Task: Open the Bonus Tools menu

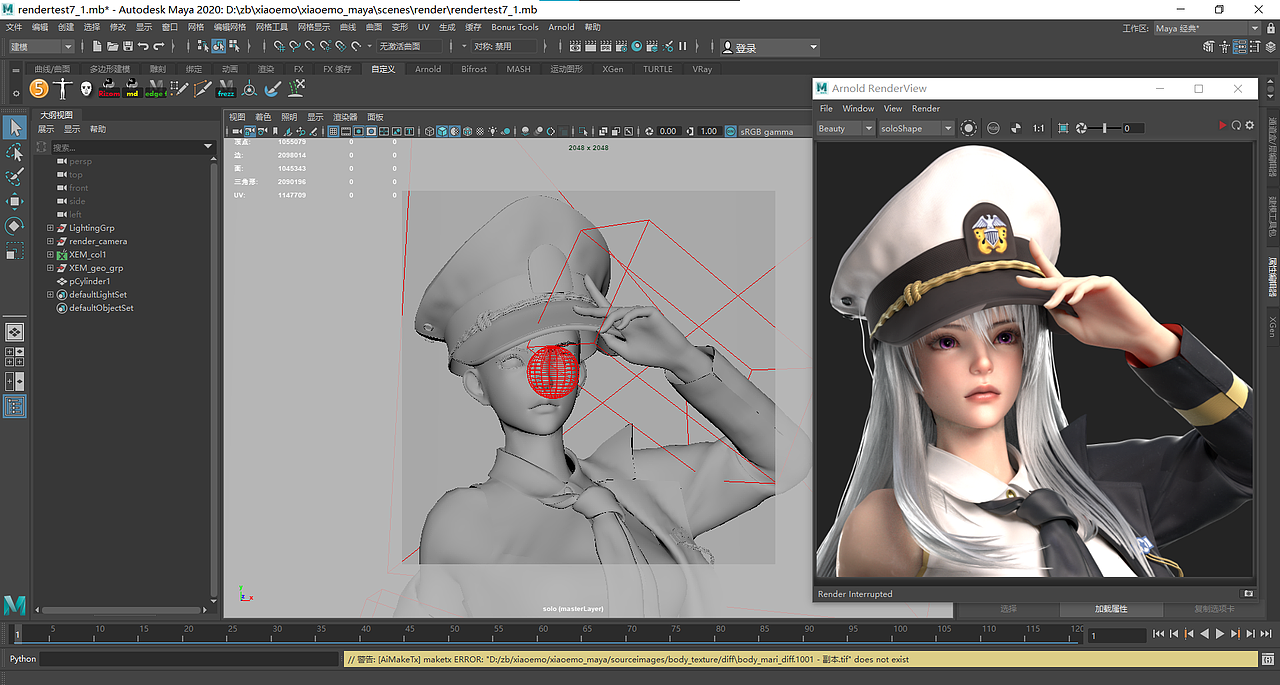Action: pos(514,27)
